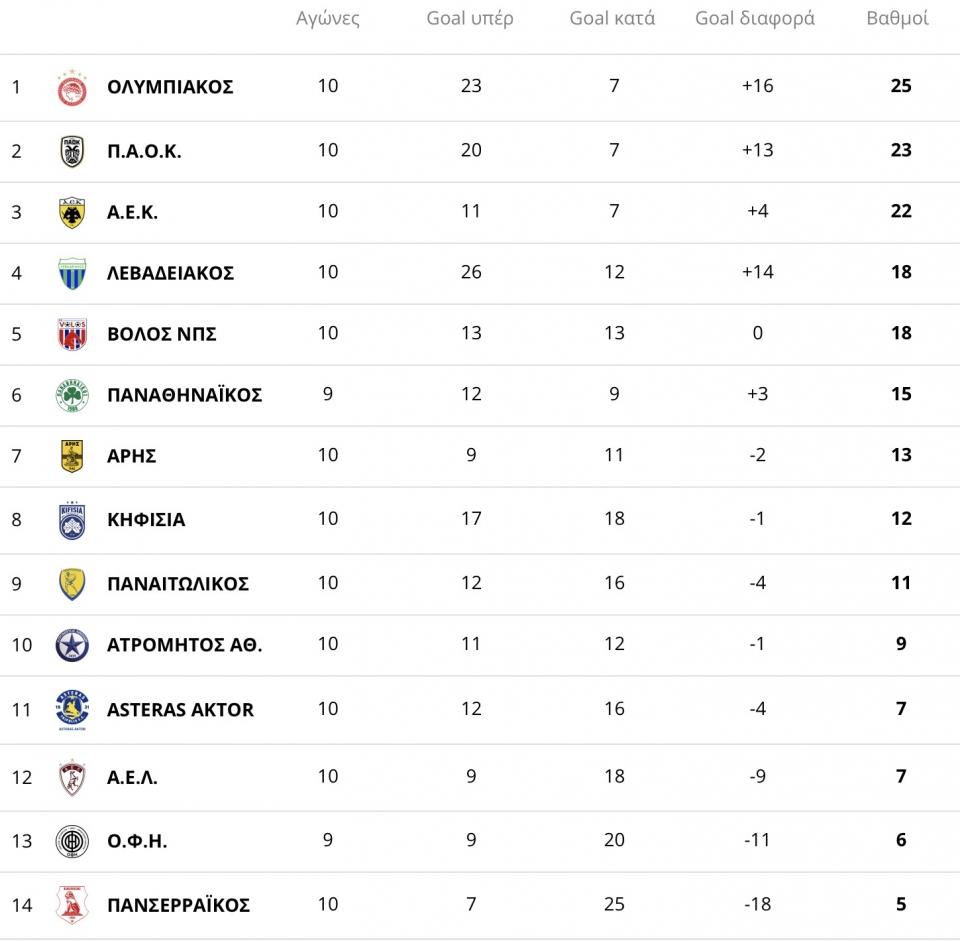Click the Atromitos blue star emblem

[72, 645]
